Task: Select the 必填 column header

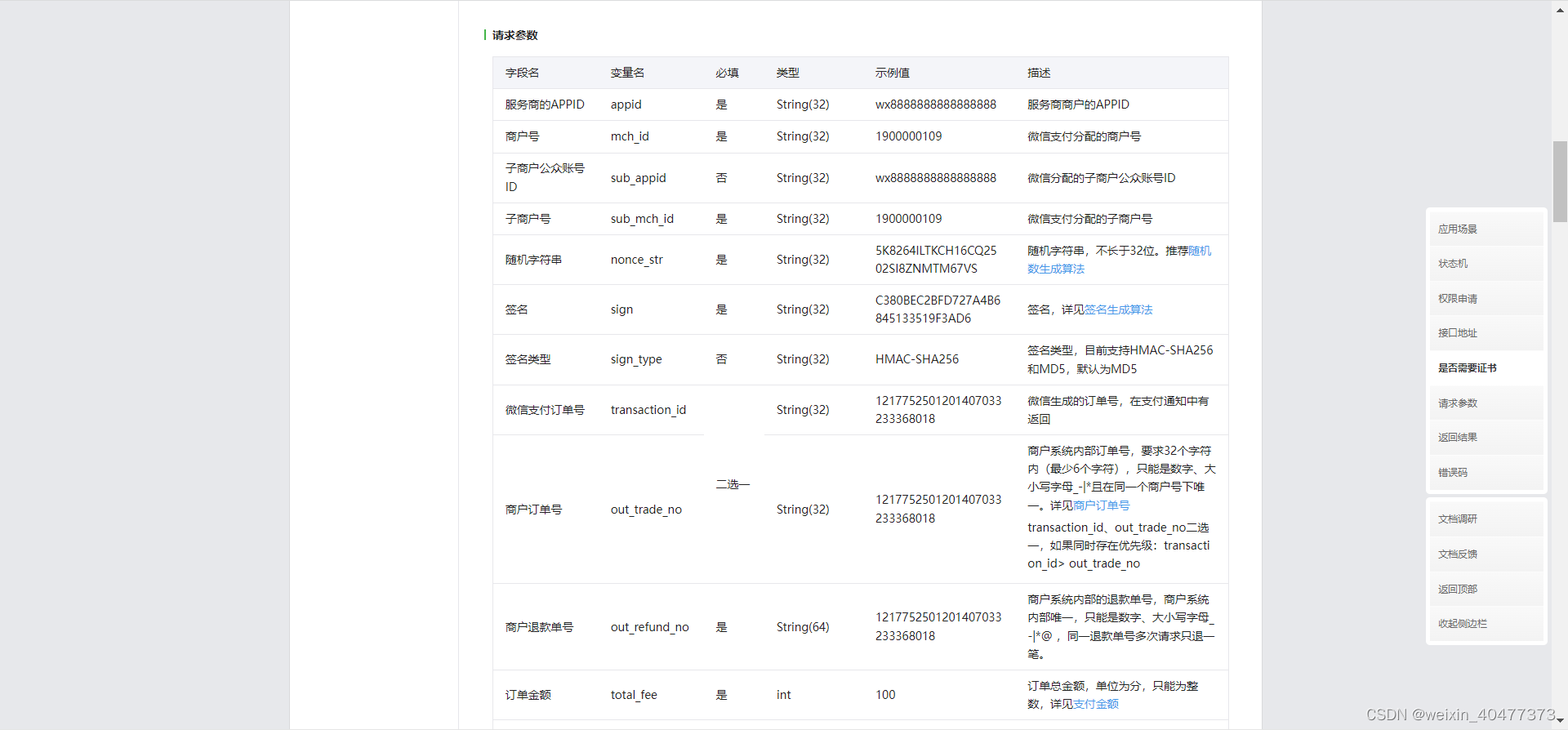Action: (727, 73)
